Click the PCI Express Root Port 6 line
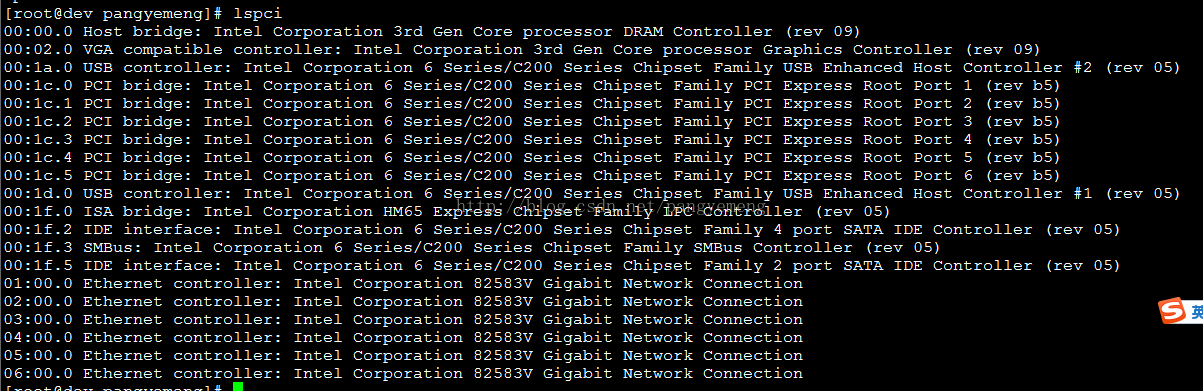This screenshot has width=1203, height=391. point(532,176)
